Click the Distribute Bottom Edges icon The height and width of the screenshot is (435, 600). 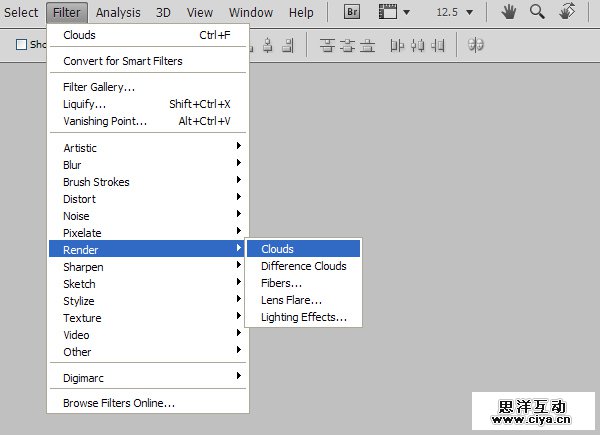pyautogui.click(x=368, y=45)
